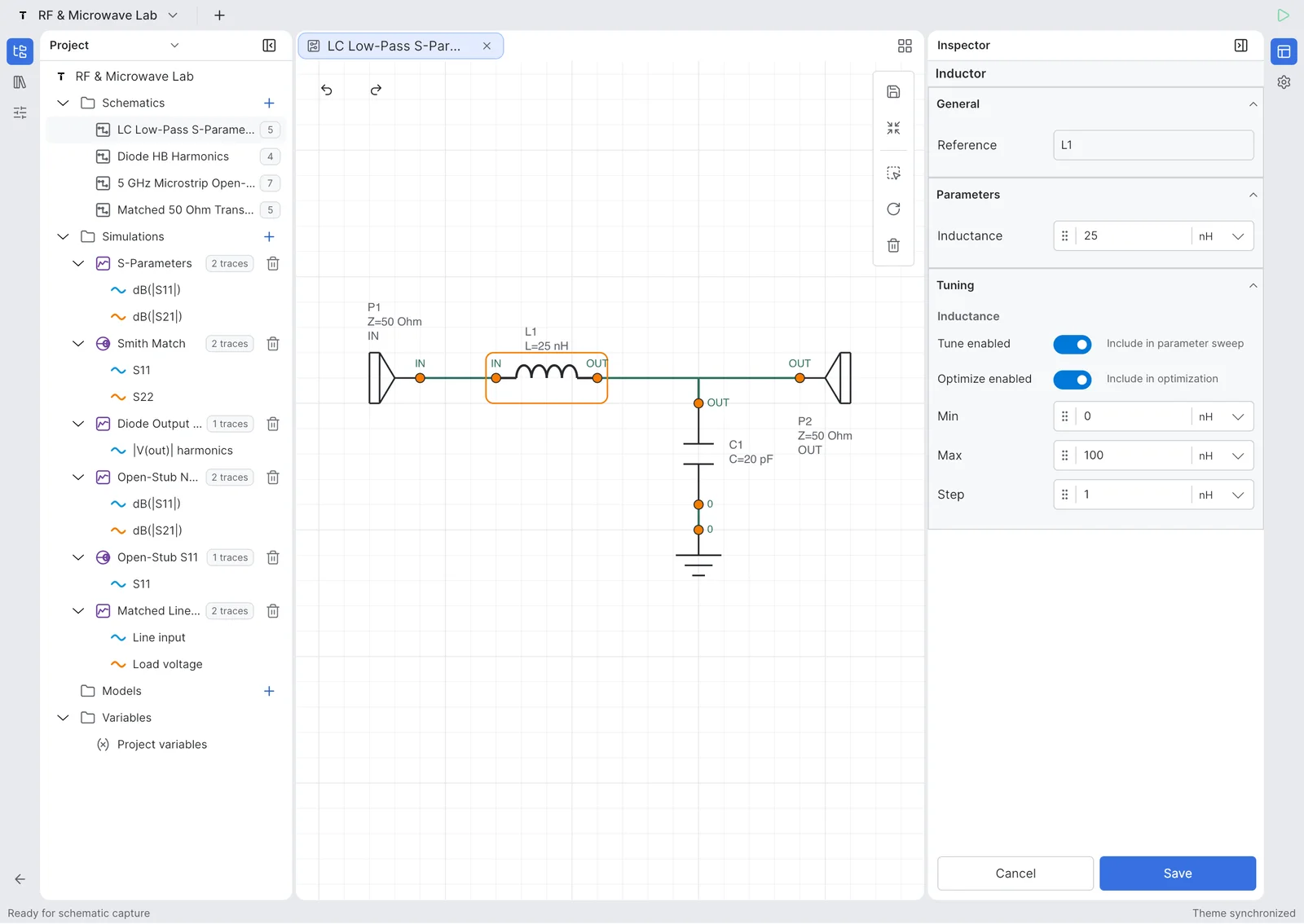Open grid layout view icon

905,46
